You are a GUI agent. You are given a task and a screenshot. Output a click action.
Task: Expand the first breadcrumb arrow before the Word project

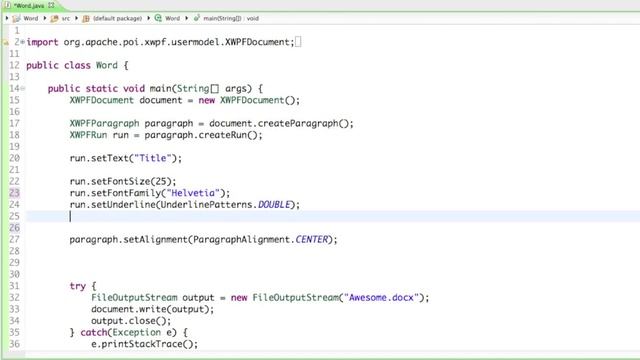[x=7, y=18]
